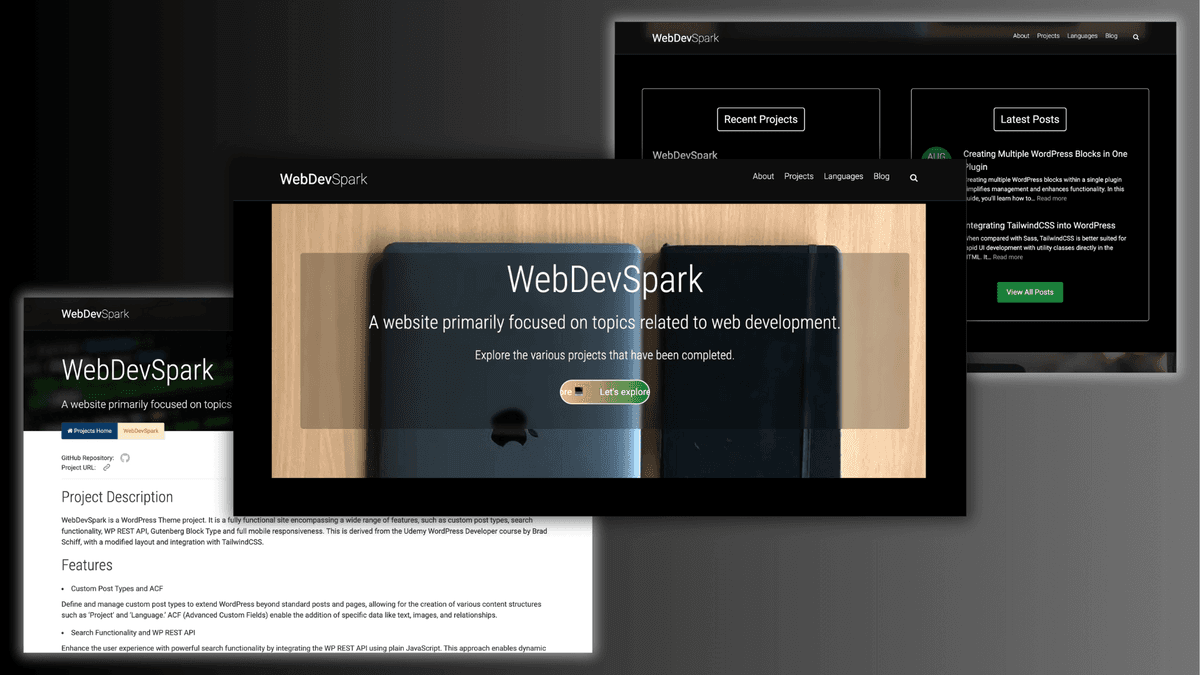Click the WebDevSpark logo in the left project window
Image resolution: width=1200 pixels, height=675 pixels.
click(x=95, y=313)
